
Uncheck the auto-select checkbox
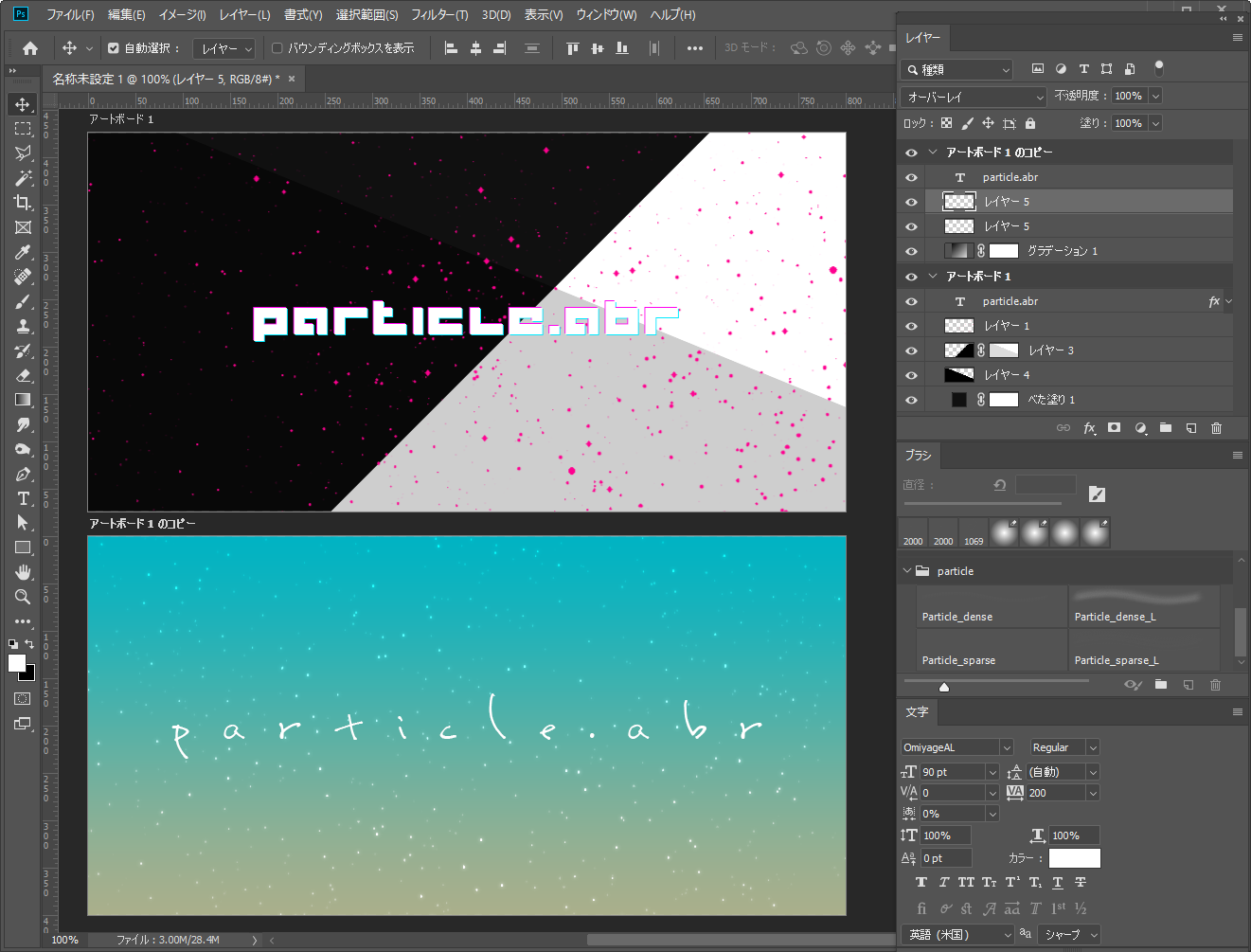pyautogui.click(x=114, y=48)
